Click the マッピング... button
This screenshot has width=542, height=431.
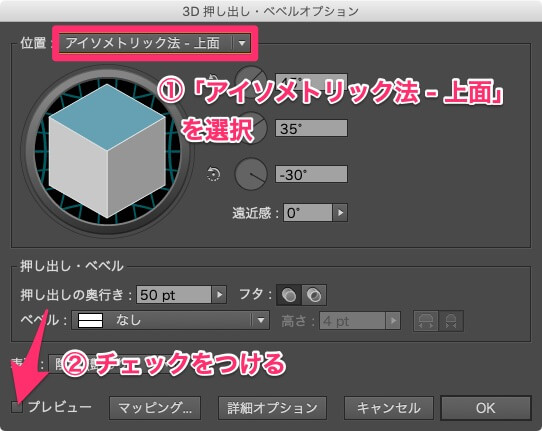click(155, 408)
